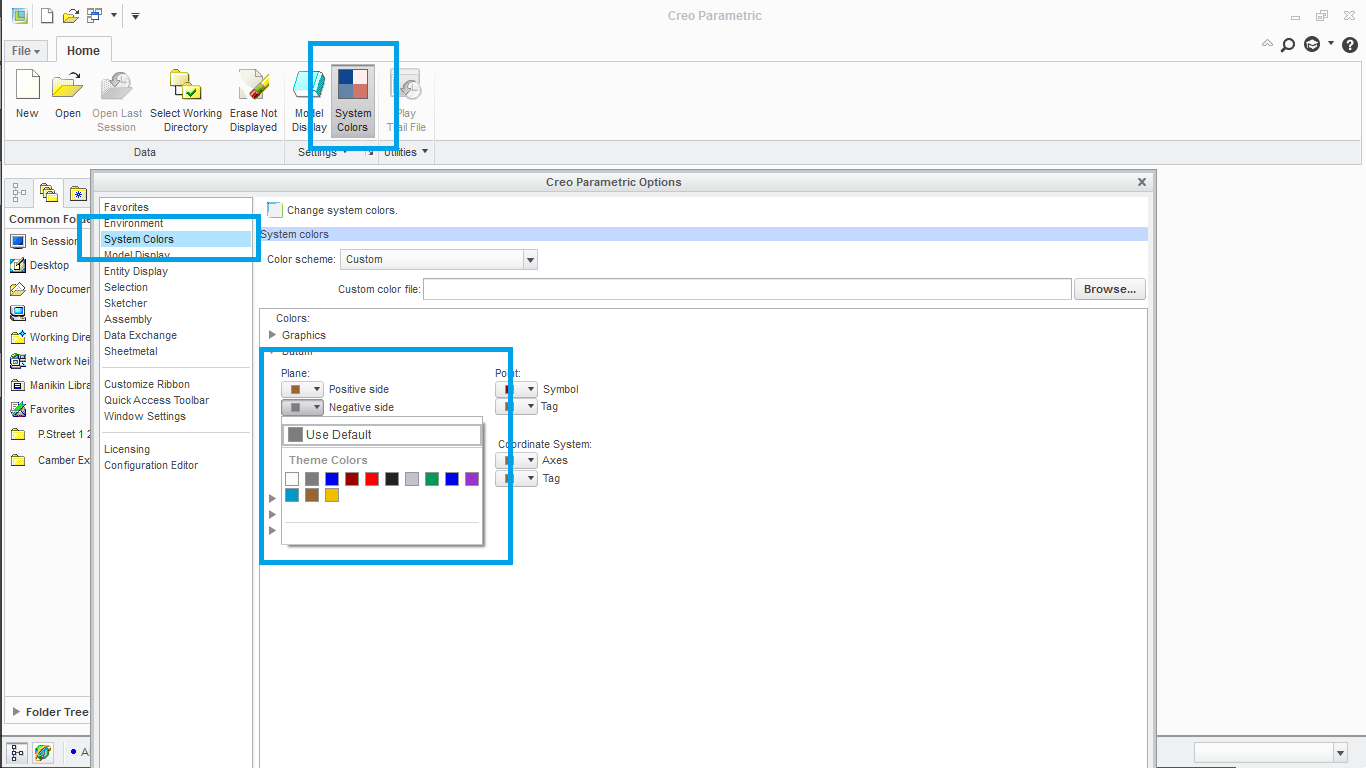This screenshot has width=1366, height=768.
Task: Pick the purple theme color swatch
Action: tap(472, 479)
